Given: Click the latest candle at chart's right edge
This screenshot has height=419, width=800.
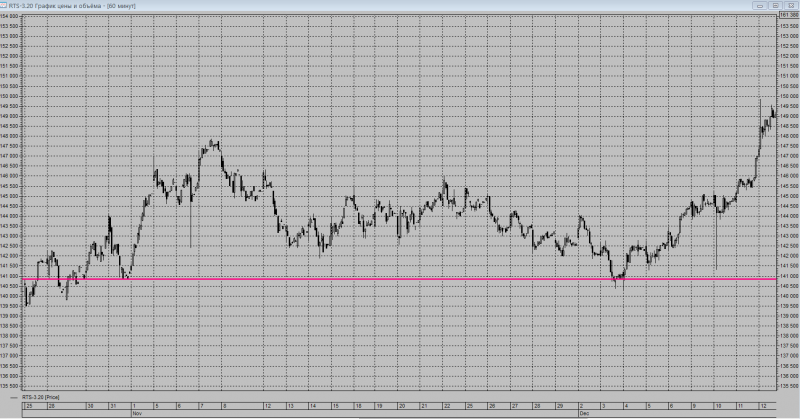Looking at the screenshot, I should pos(775,114).
